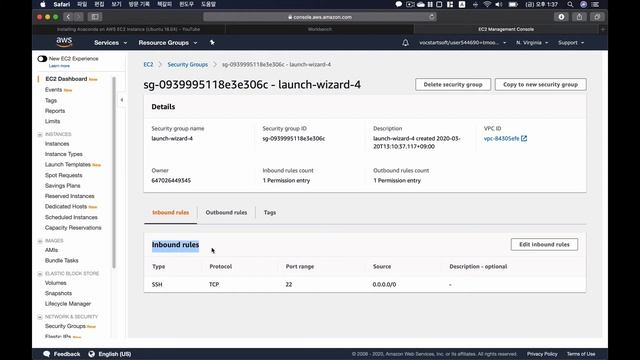Collapse the INSTANCES sidebar section
The width and height of the screenshot is (640, 360).
point(40,134)
